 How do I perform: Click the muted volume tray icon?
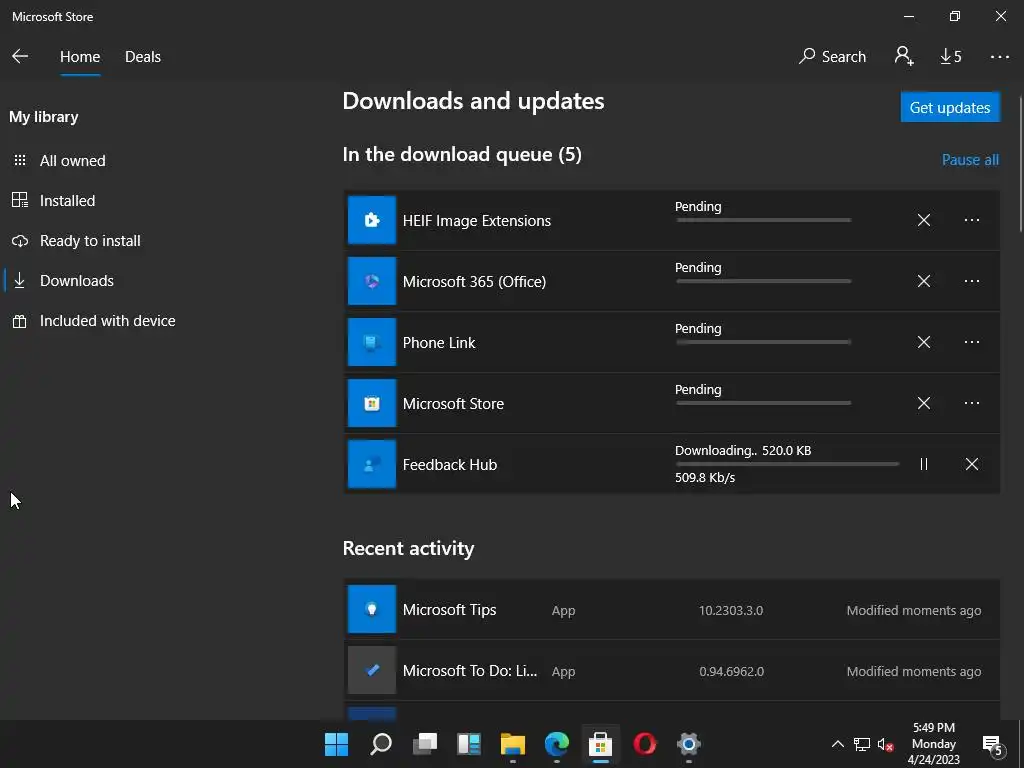click(x=886, y=744)
